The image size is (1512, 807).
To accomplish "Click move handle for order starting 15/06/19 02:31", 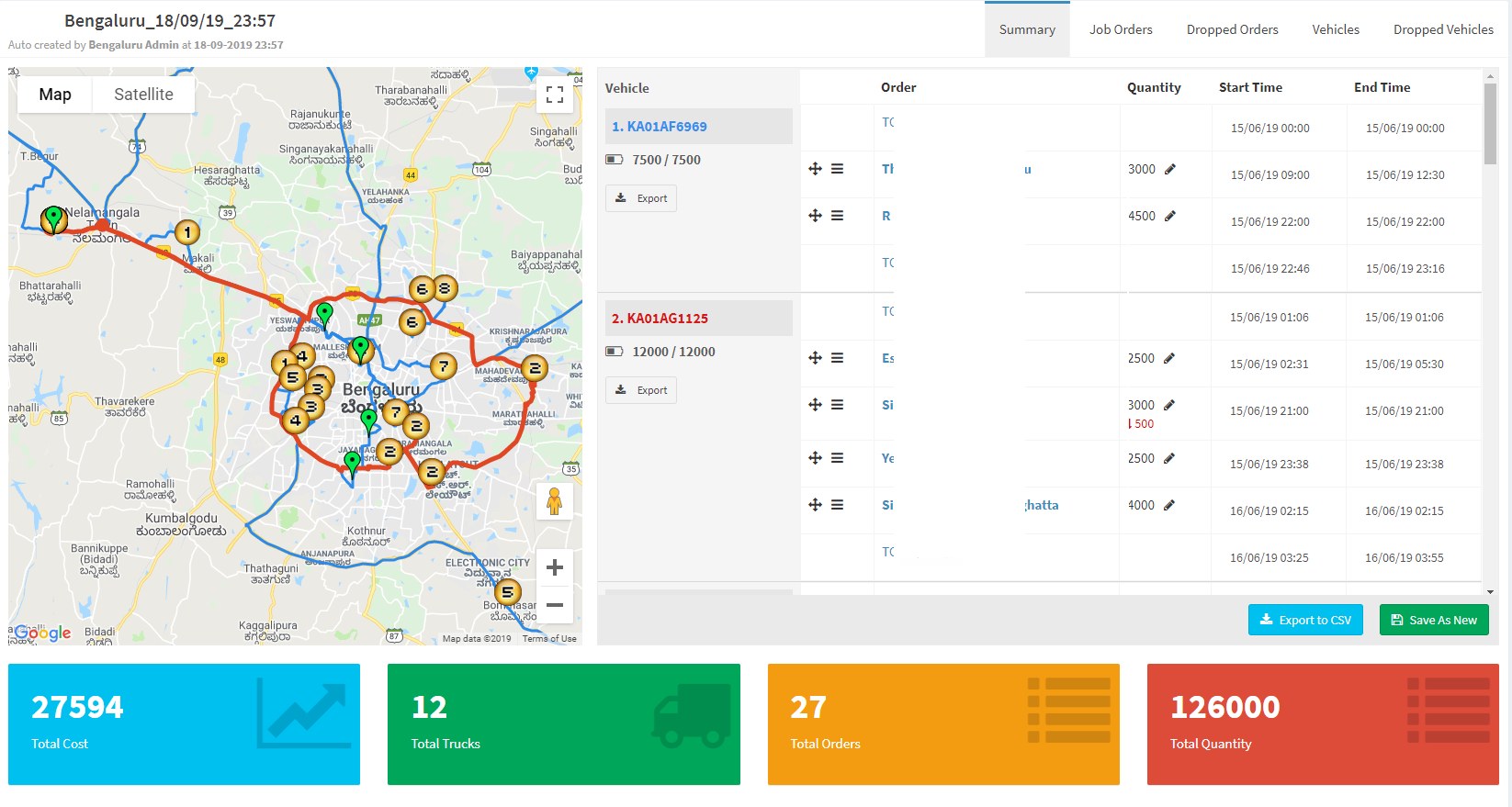I will [x=815, y=358].
